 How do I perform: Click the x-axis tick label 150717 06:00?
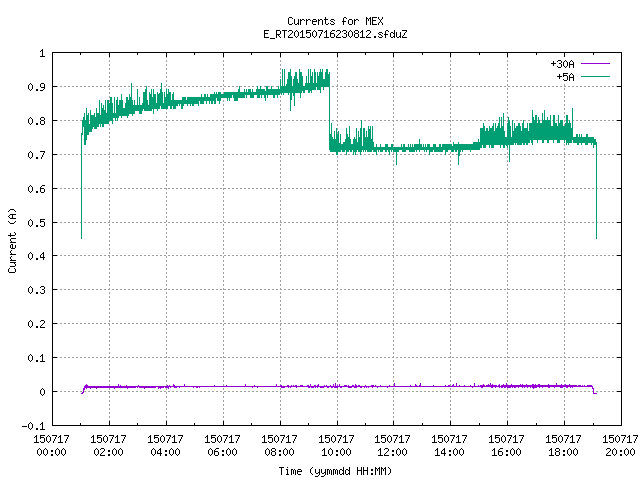(x=222, y=446)
